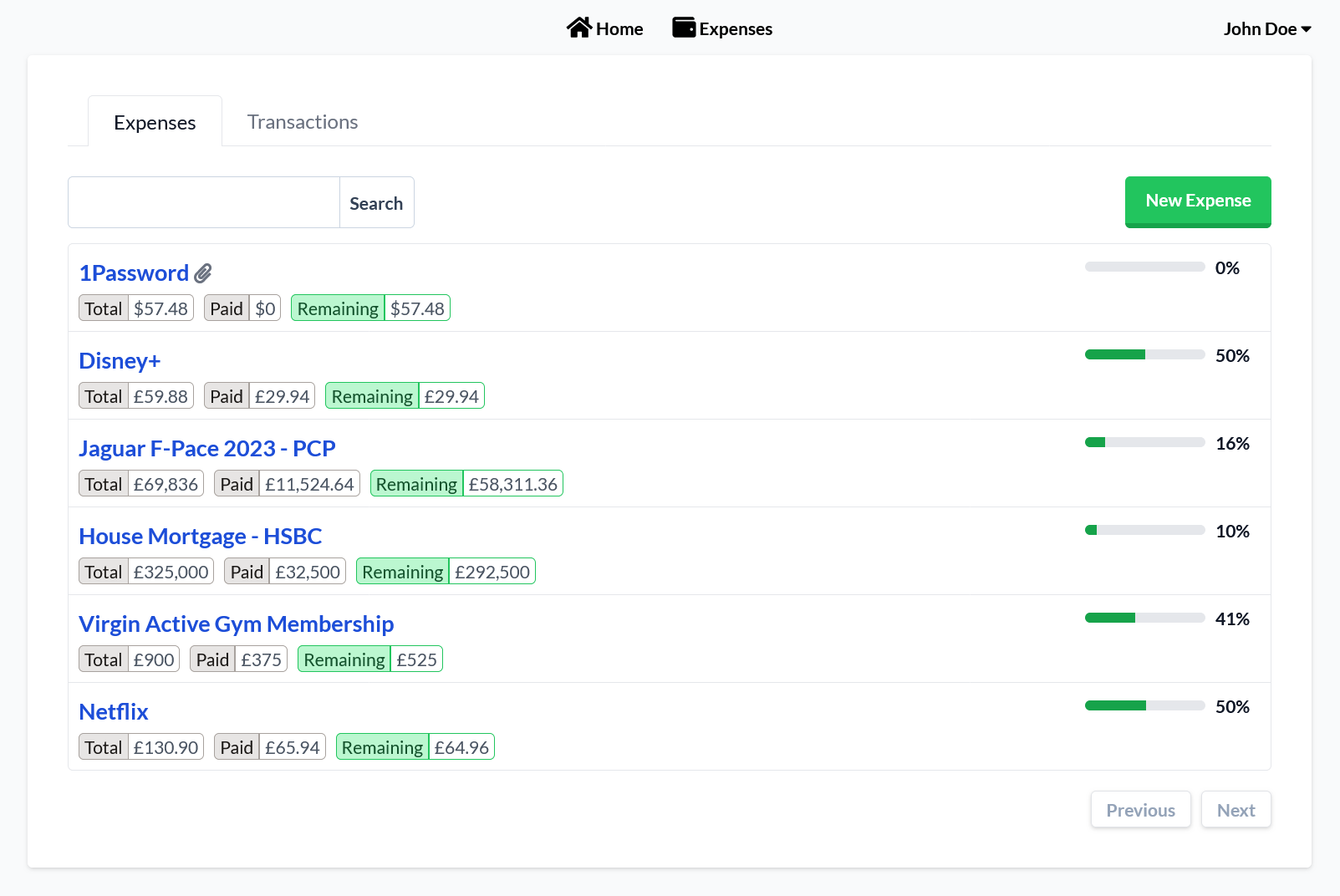The height and width of the screenshot is (896, 1340).
Task: Click the 0% percentage label
Action: click(1227, 268)
